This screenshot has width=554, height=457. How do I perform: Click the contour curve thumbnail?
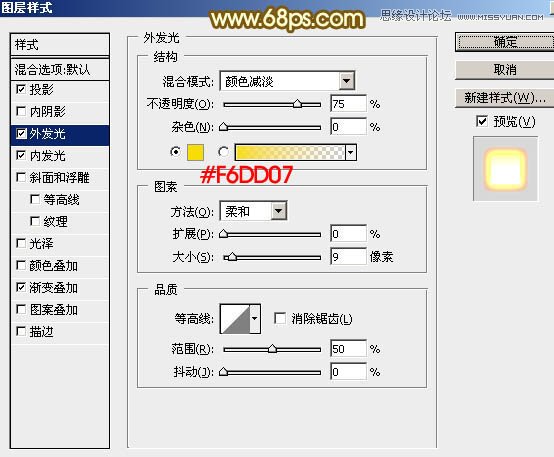235,318
